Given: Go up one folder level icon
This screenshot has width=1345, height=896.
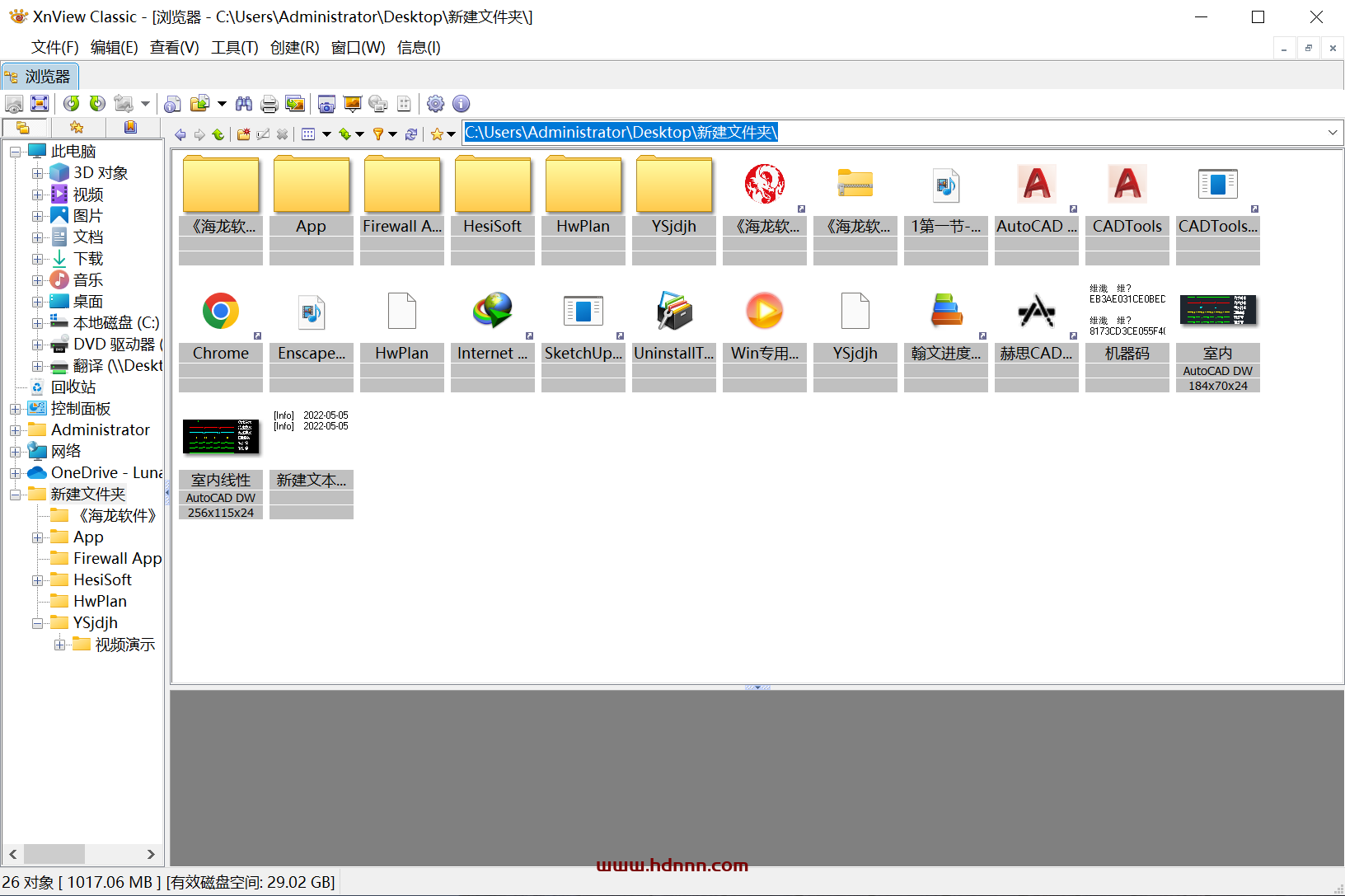Looking at the screenshot, I should pos(218,134).
